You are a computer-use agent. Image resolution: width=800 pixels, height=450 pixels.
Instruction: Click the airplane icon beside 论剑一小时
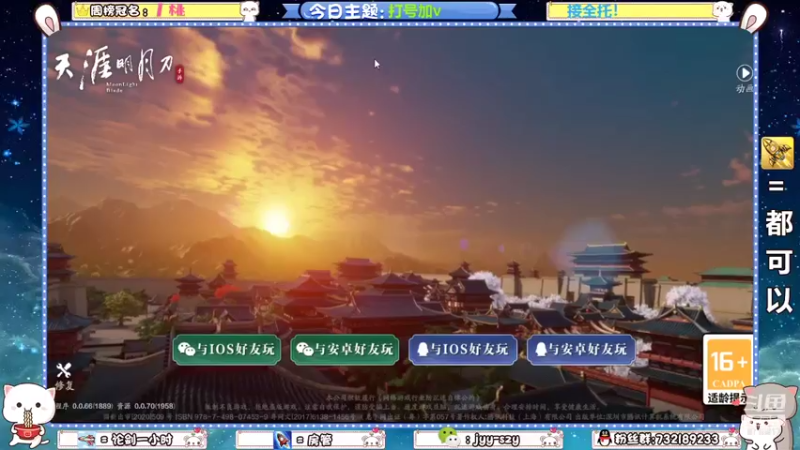tap(86, 439)
